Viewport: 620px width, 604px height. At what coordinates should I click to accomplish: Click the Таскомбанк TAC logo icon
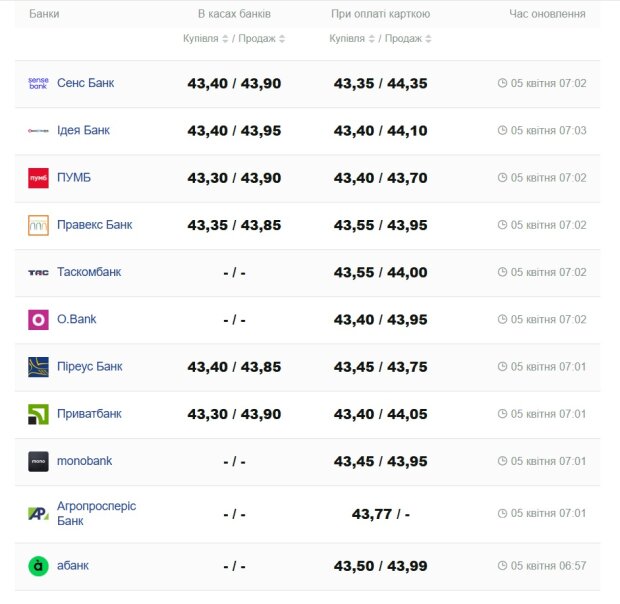(38, 272)
